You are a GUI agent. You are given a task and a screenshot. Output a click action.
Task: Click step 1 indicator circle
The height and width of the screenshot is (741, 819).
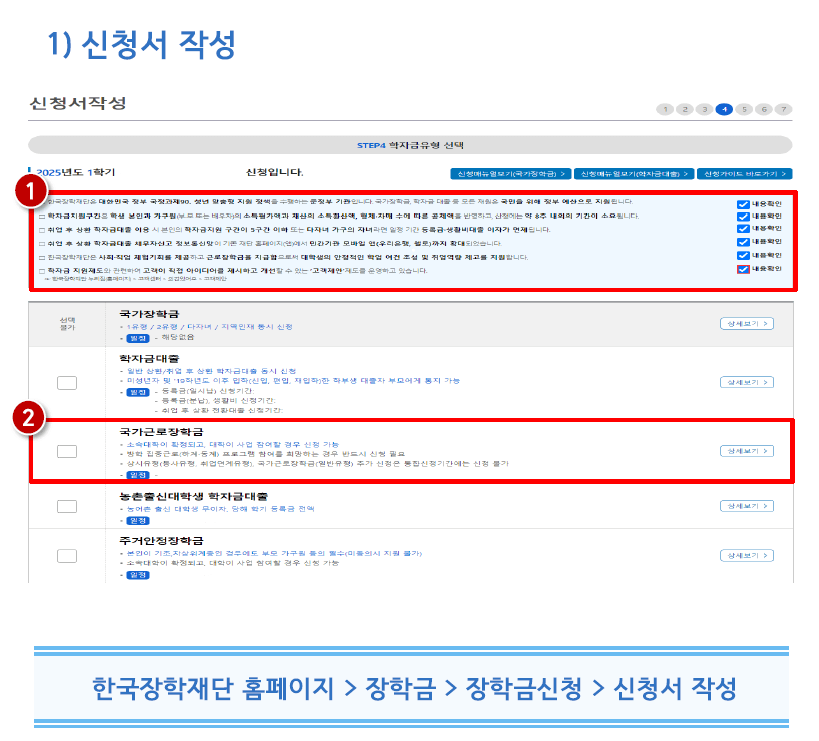(x=665, y=109)
